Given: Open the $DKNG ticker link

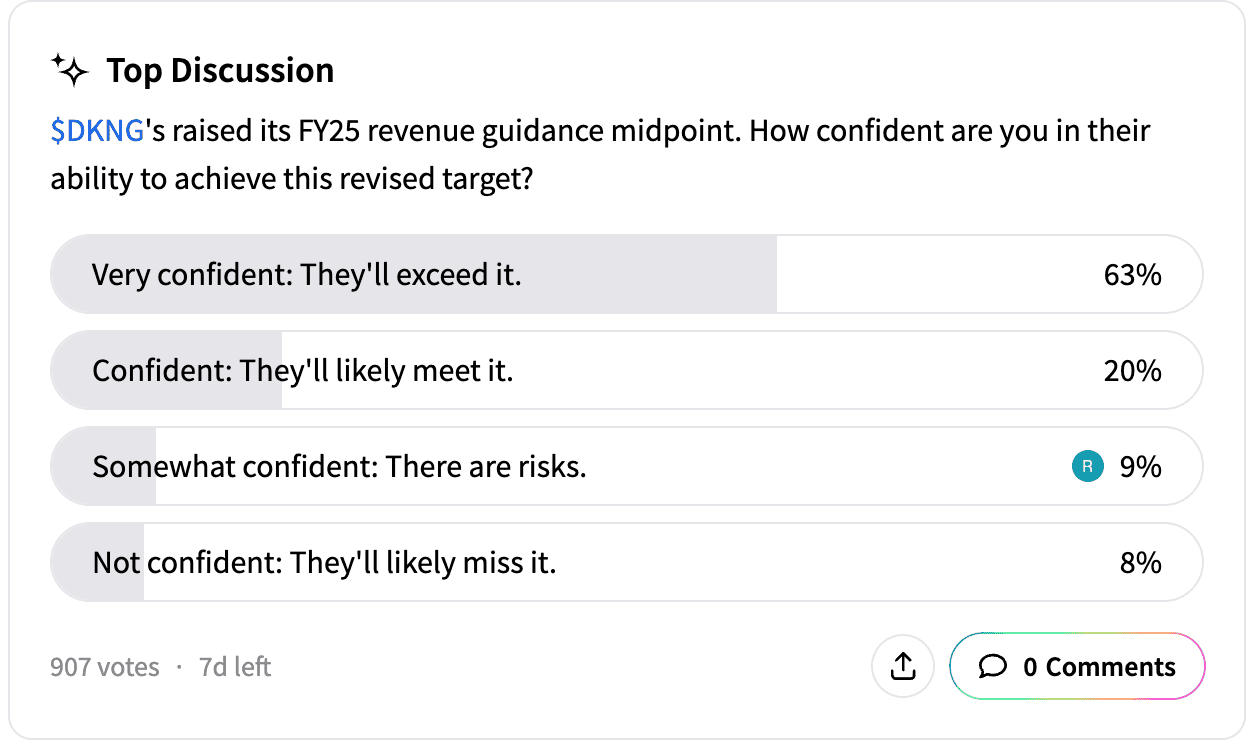Looking at the screenshot, I should [98, 131].
